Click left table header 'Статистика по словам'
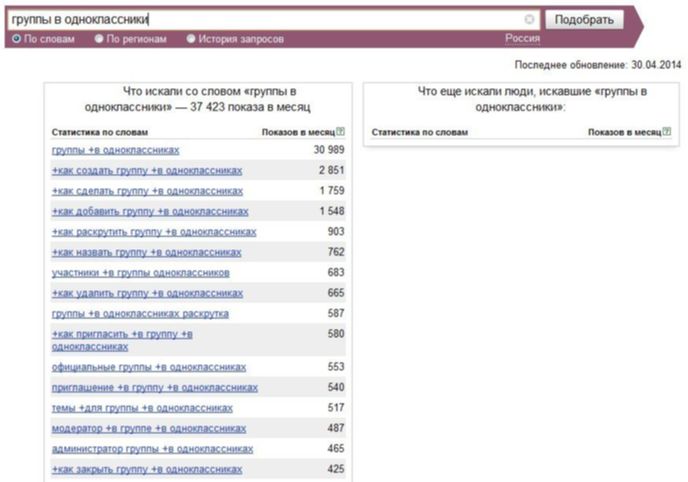688x482 pixels. (100, 132)
